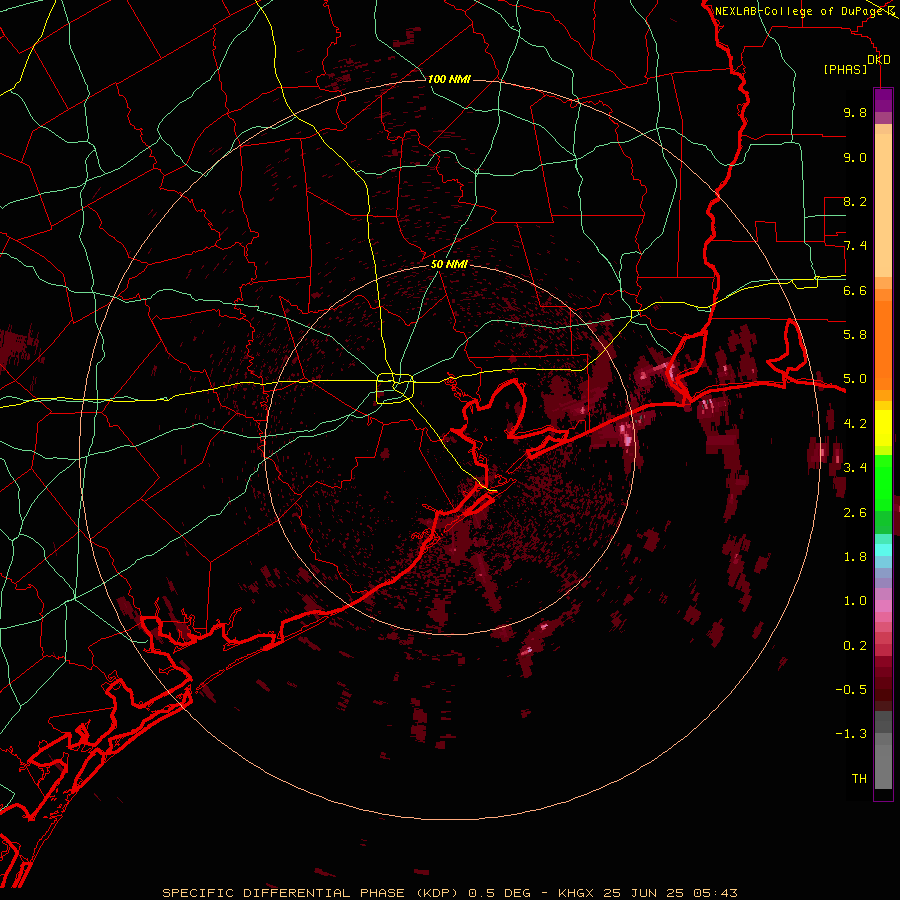Click the yellow highway loop around Houston
900x900 pixels.
[395, 389]
